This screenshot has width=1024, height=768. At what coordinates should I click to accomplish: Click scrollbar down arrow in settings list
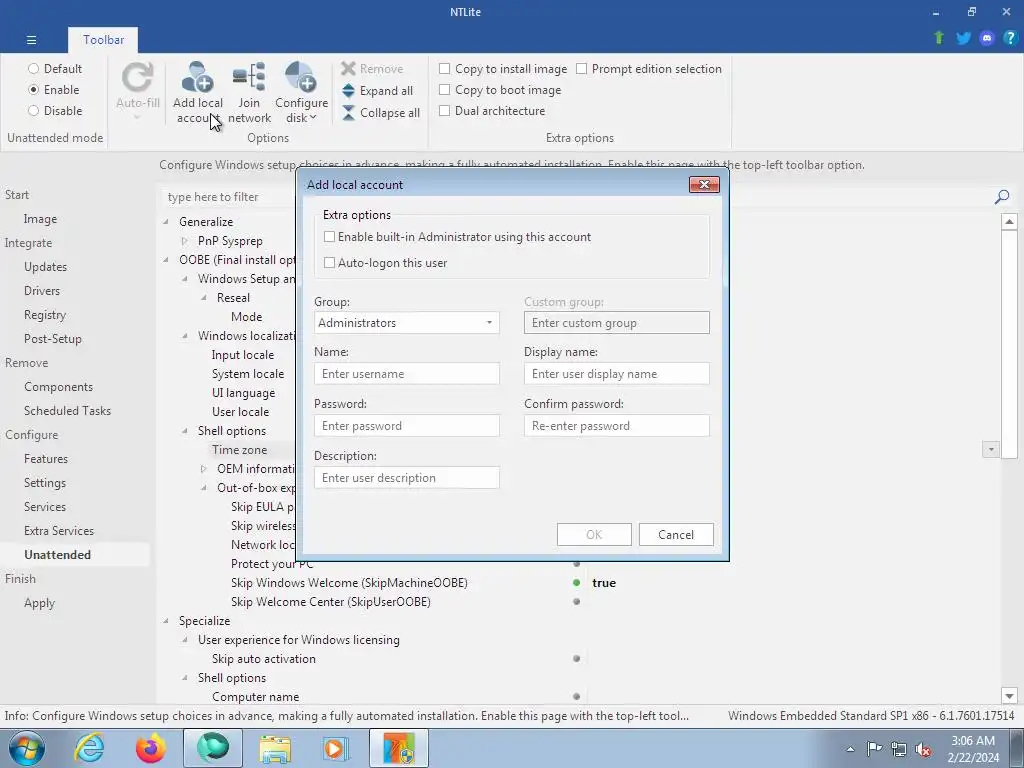(1009, 696)
